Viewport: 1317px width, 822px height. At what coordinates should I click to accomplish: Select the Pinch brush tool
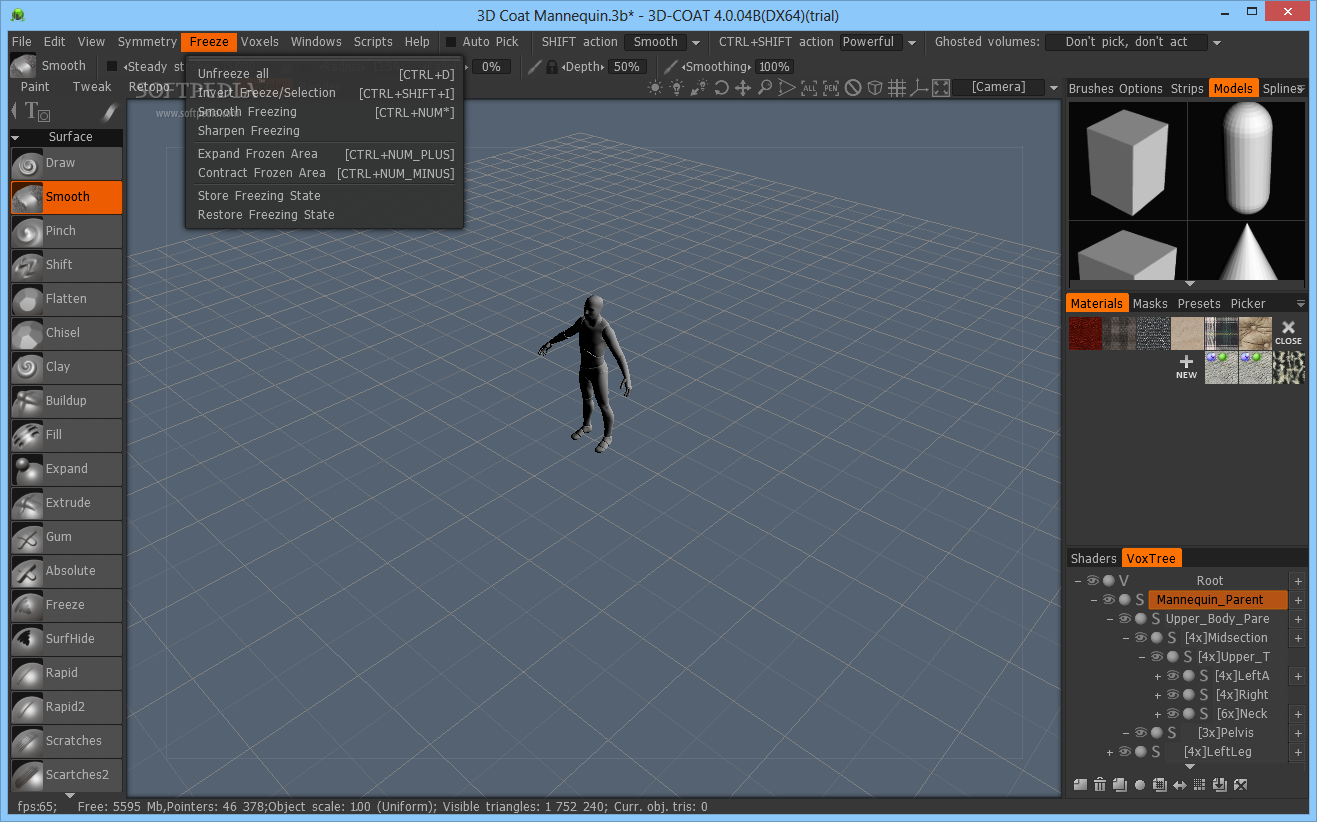point(67,231)
